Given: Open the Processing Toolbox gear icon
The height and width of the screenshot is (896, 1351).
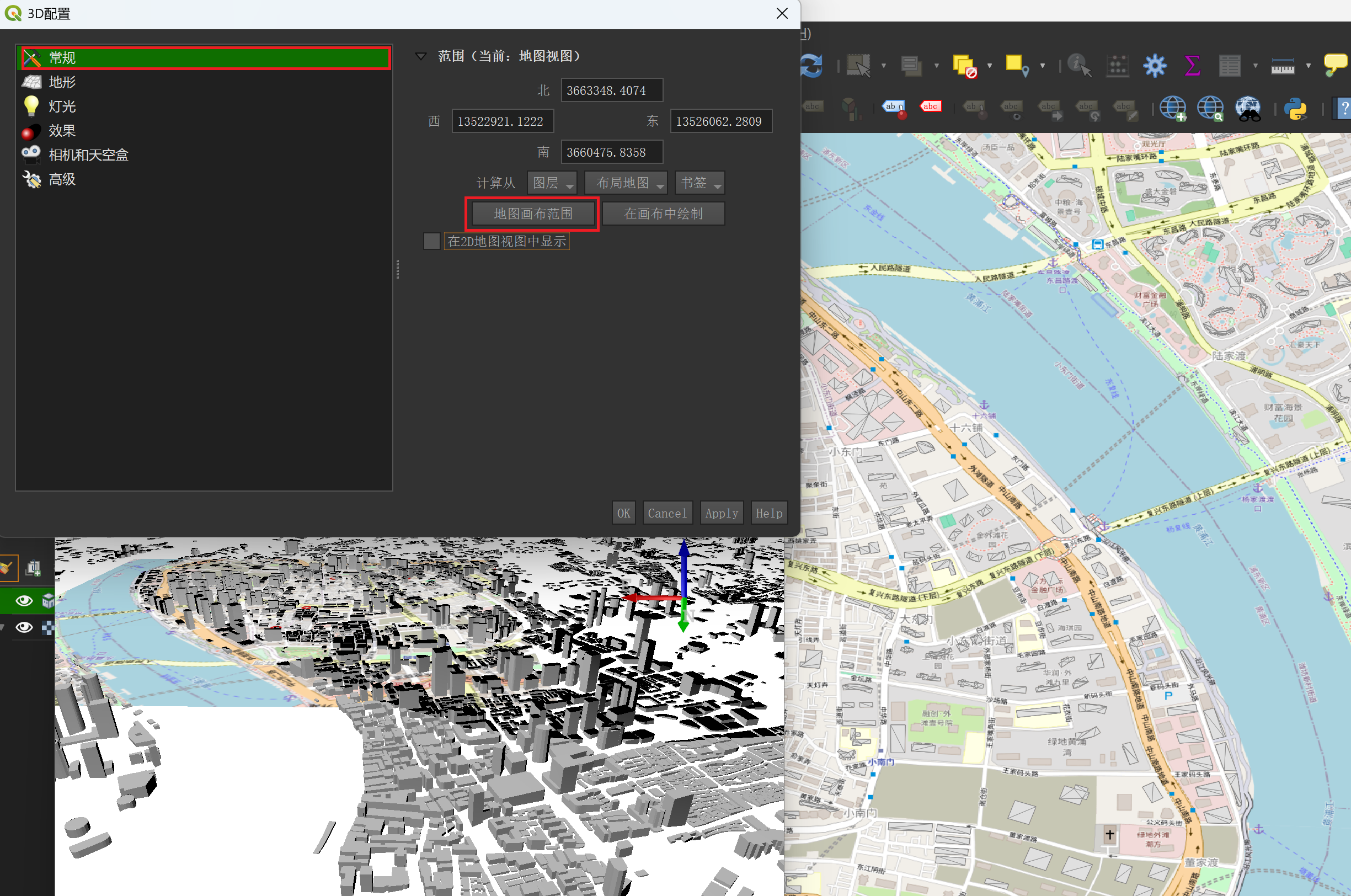Looking at the screenshot, I should tap(1155, 66).
